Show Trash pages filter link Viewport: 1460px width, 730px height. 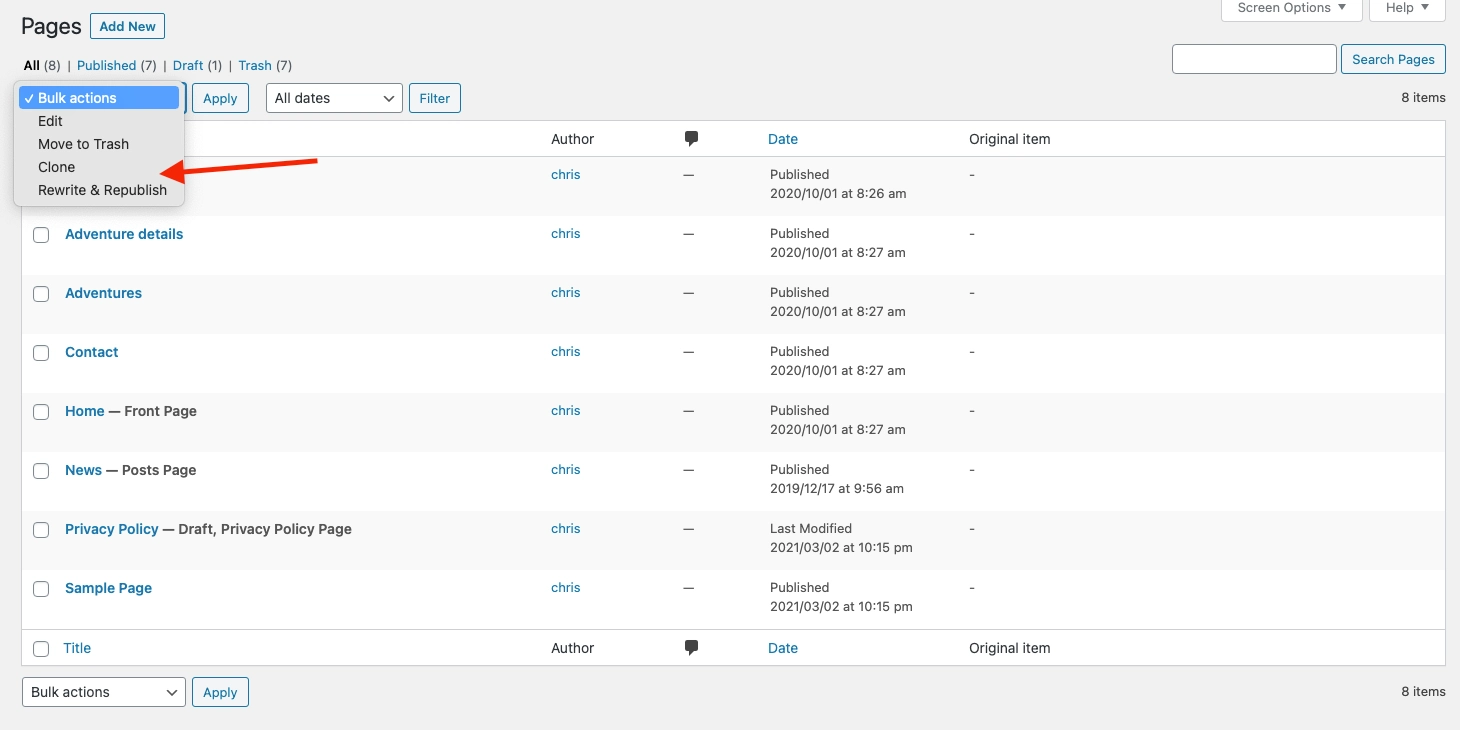pyautogui.click(x=255, y=65)
